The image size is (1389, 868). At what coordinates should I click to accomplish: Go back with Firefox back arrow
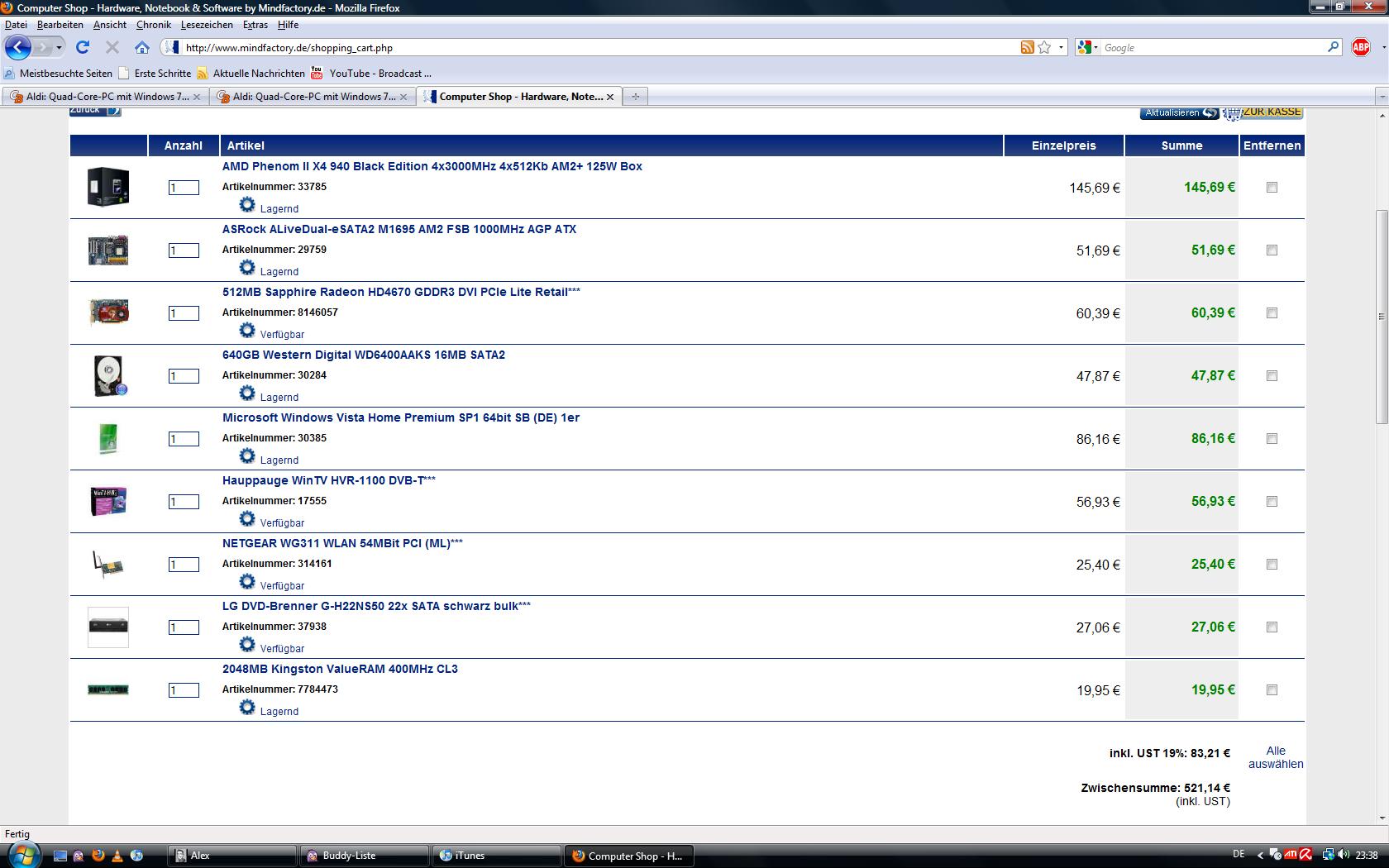point(18,47)
